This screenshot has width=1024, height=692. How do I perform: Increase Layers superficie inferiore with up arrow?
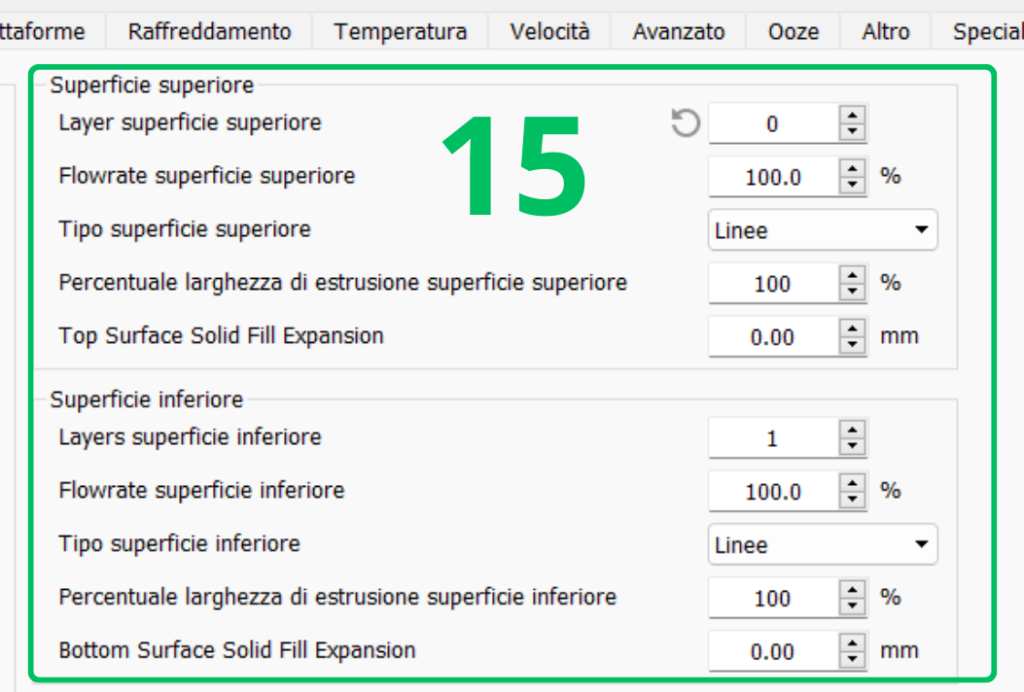click(852, 431)
